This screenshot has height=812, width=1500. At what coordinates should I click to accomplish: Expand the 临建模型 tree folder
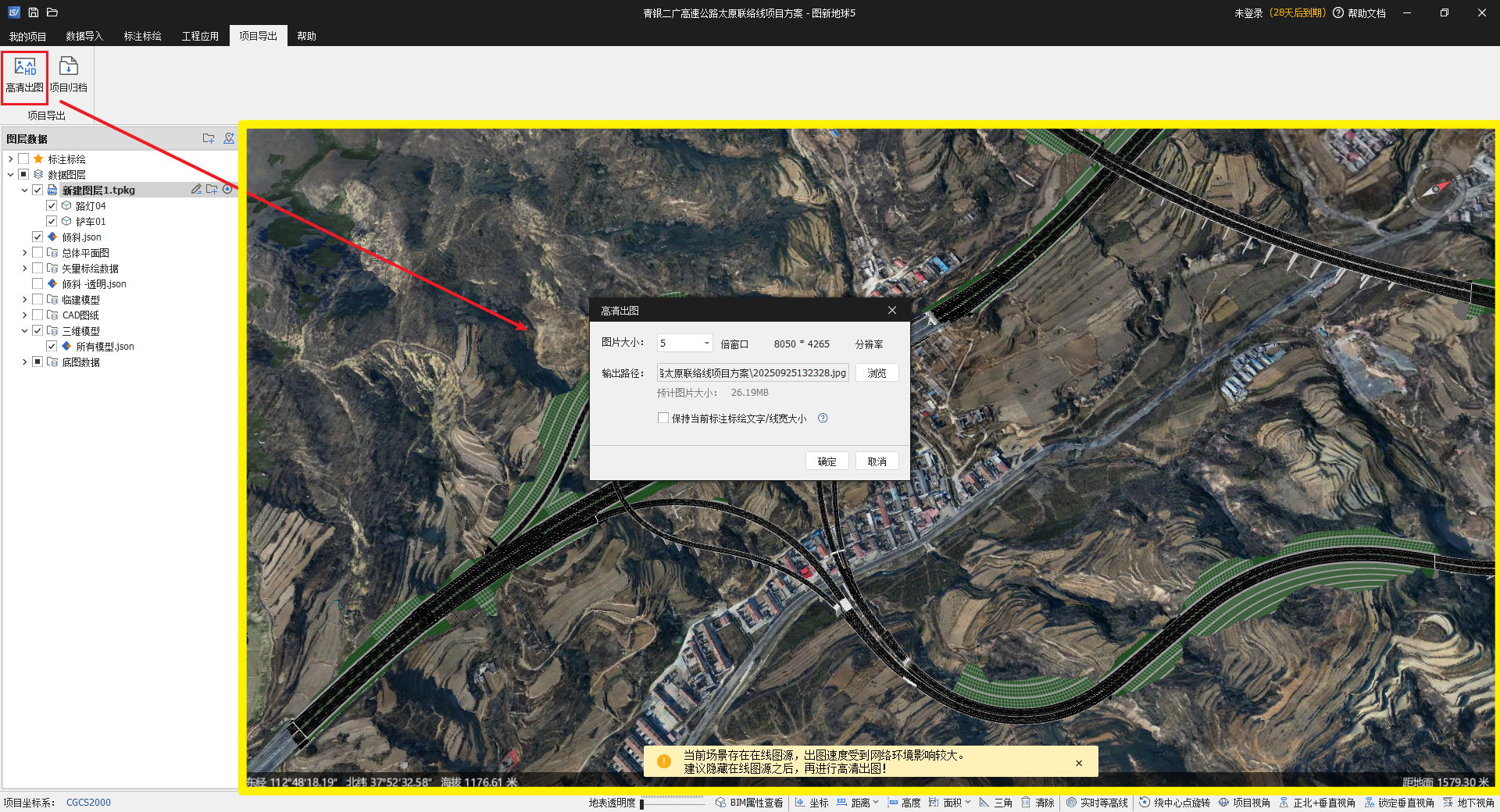(24, 300)
